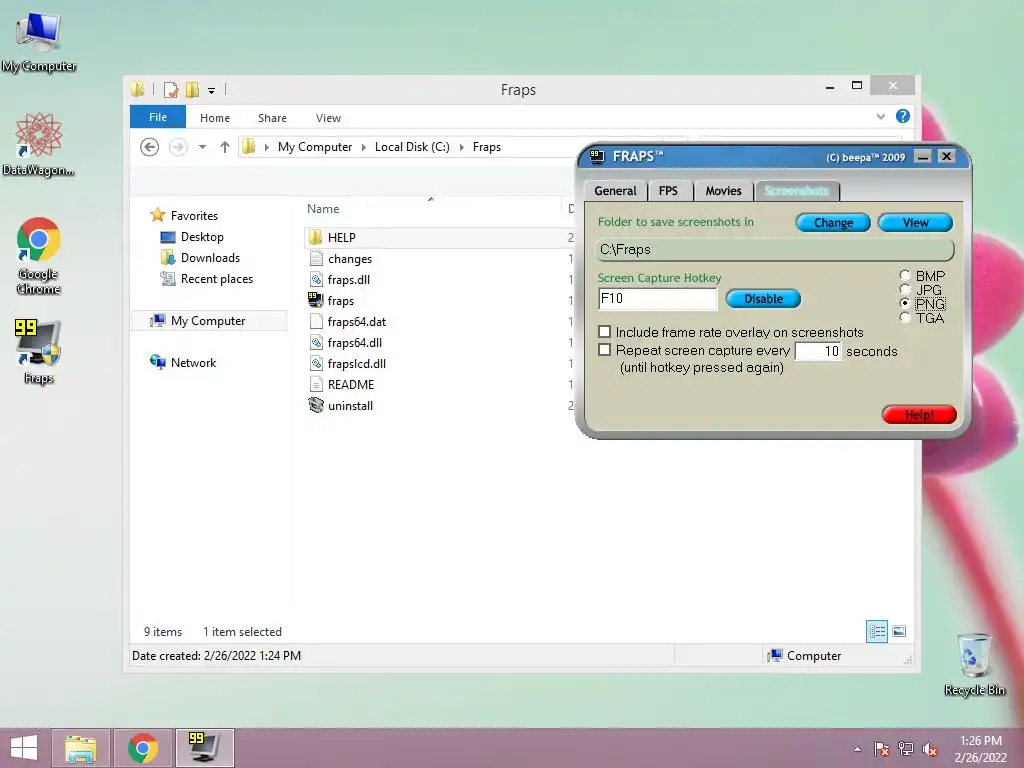The height and width of the screenshot is (768, 1024).
Task: Open the View ribbon tab
Action: click(328, 118)
